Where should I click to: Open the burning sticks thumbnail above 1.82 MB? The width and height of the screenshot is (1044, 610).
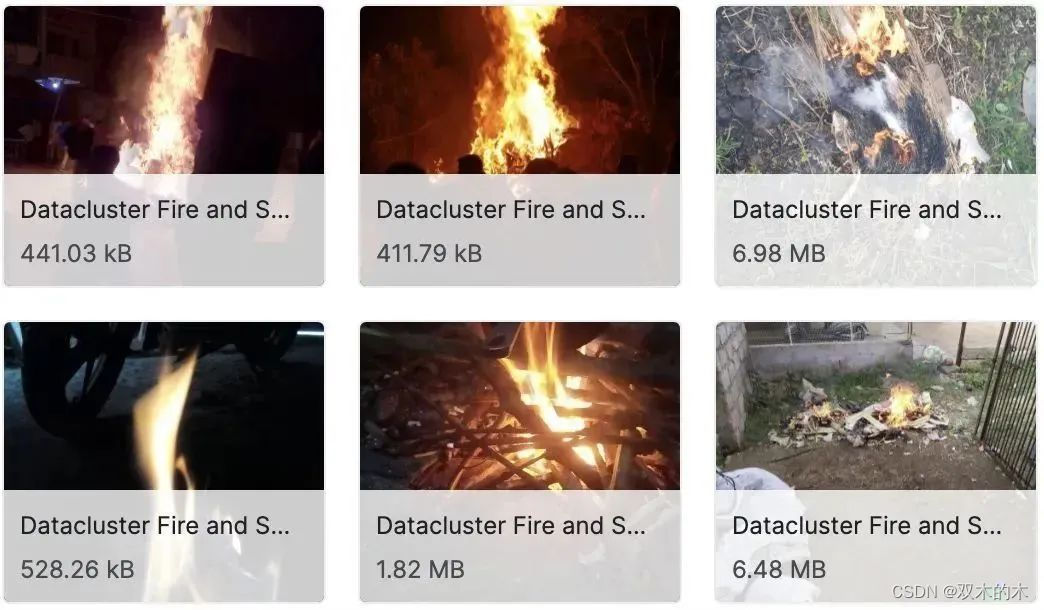[520, 406]
